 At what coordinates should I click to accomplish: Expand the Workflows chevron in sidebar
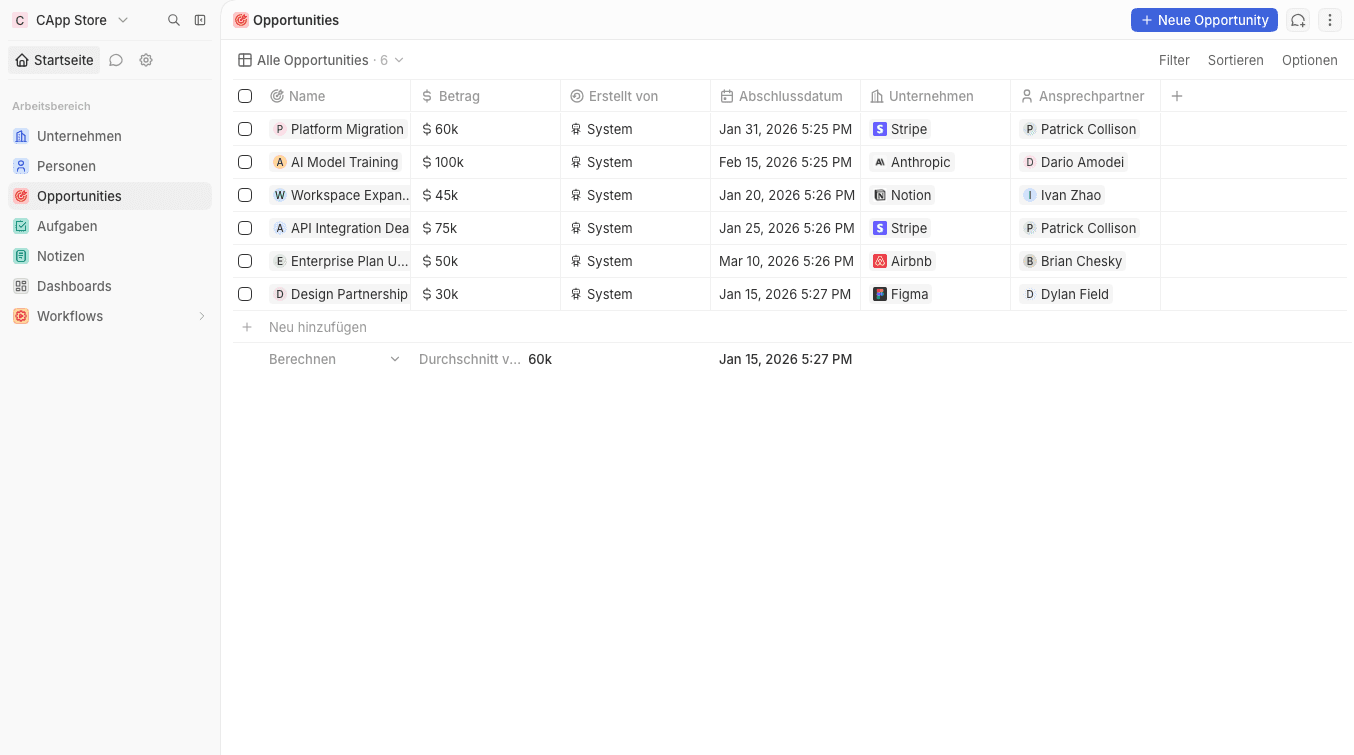coord(201,316)
